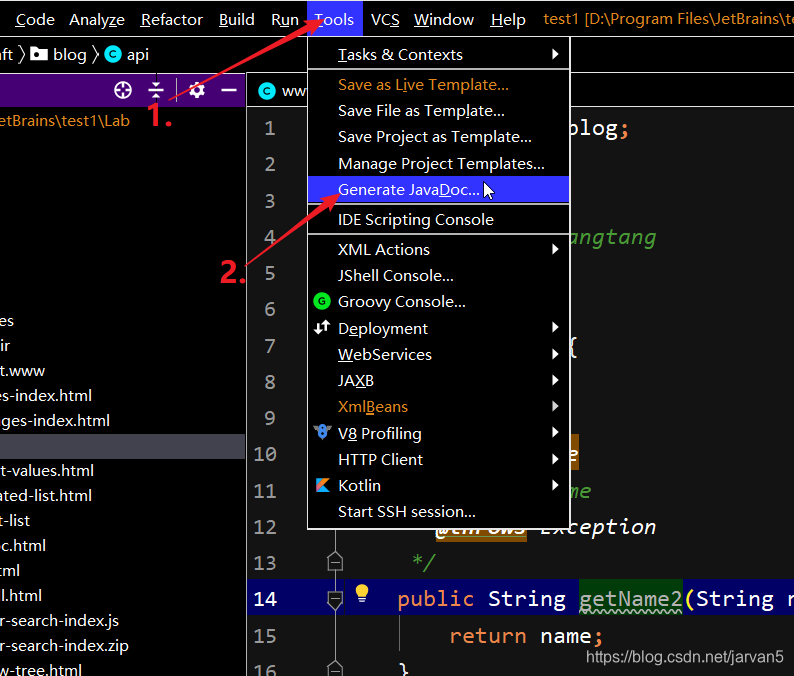Screen dimensions: 794x676
Task: Select ated-list.html in project tree
Action: [x=46, y=495]
